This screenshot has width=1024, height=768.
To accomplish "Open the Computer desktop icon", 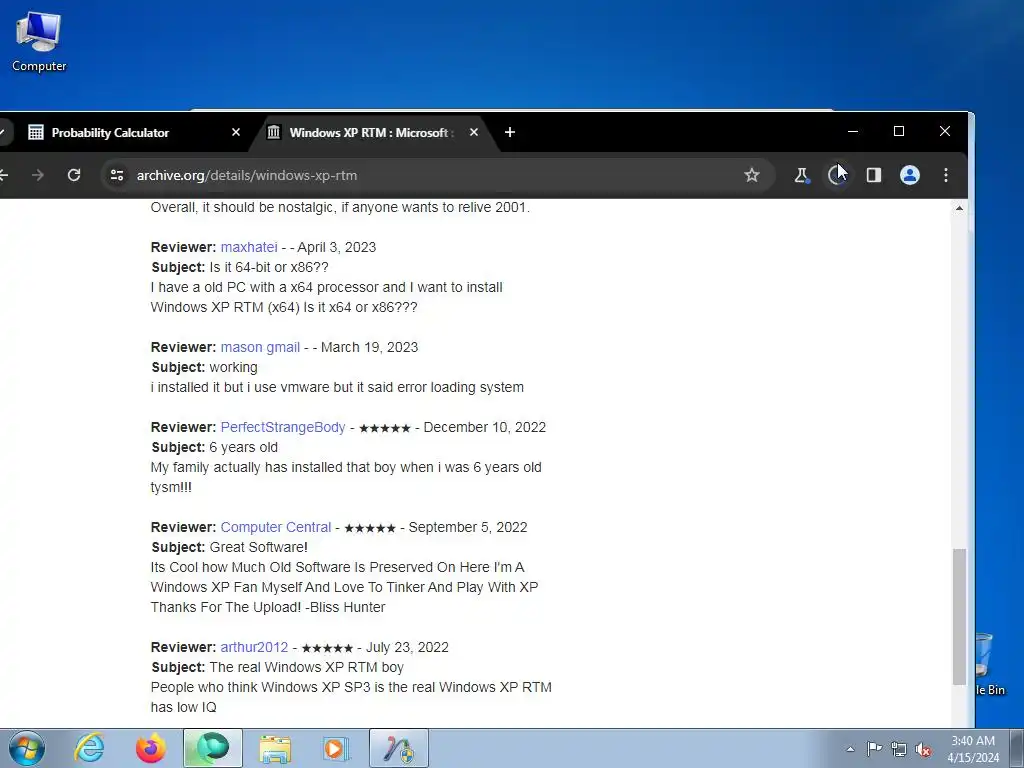I will [39, 42].
